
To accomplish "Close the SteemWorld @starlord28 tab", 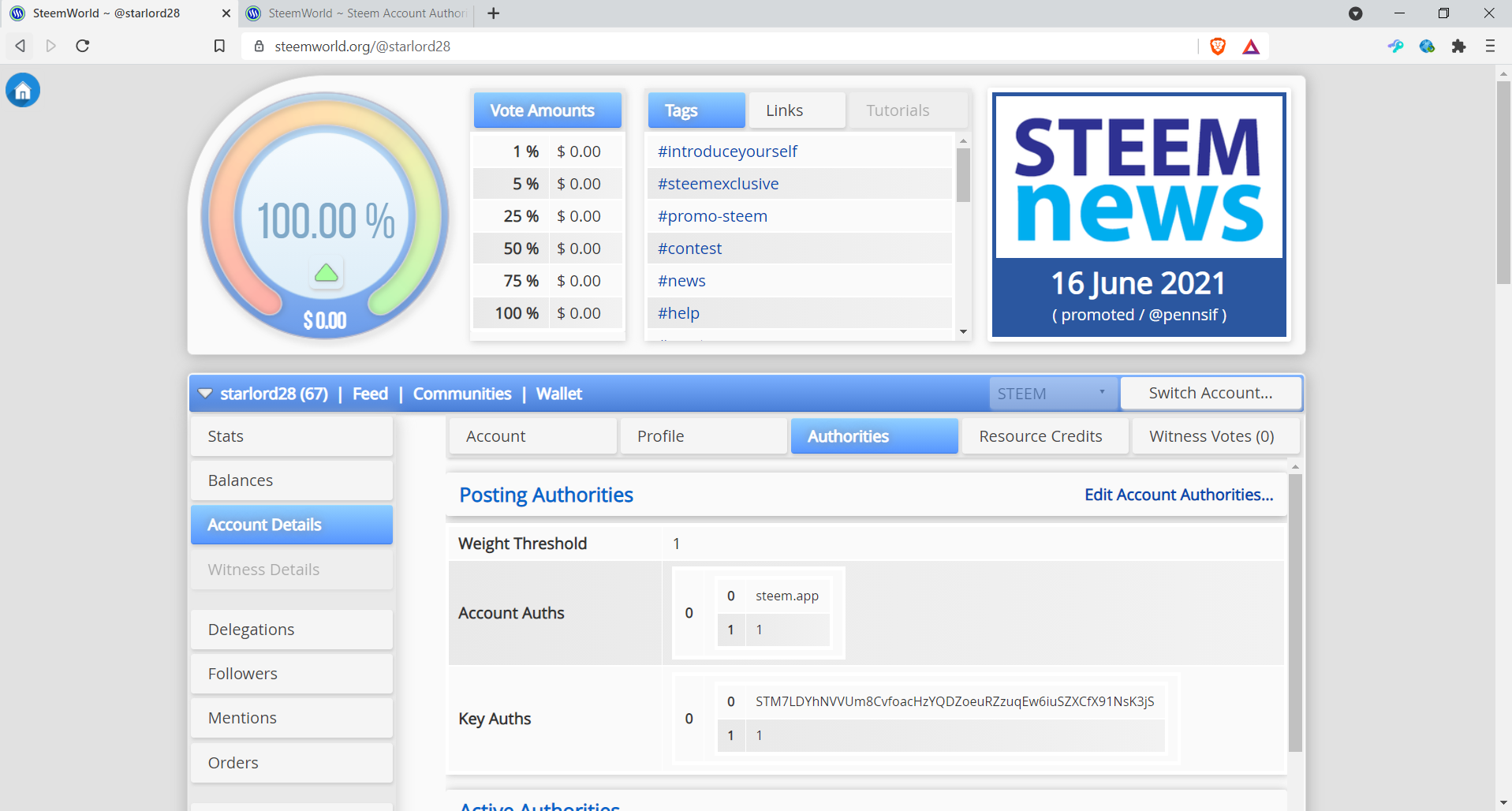I will 226,13.
